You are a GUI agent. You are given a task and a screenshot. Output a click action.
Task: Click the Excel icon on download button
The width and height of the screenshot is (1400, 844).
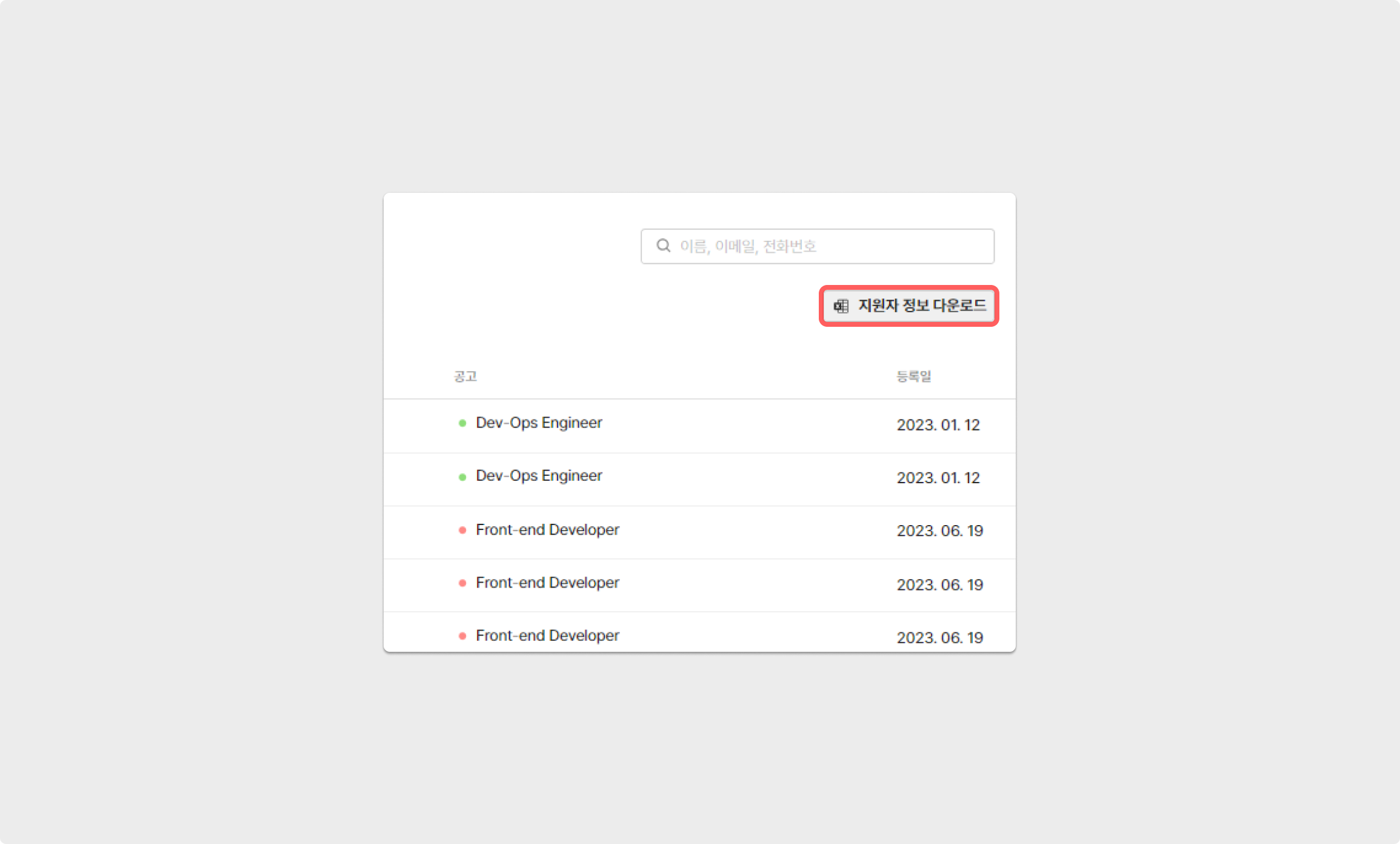(841, 306)
